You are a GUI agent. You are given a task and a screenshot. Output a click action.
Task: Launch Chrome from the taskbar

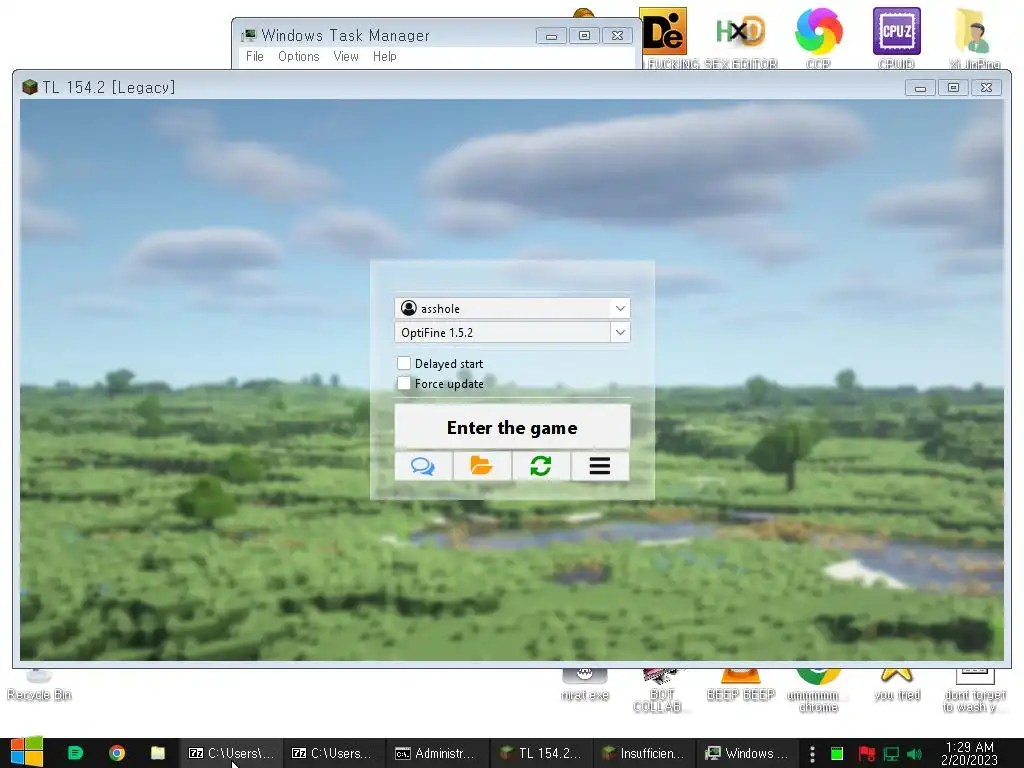pyautogui.click(x=117, y=753)
